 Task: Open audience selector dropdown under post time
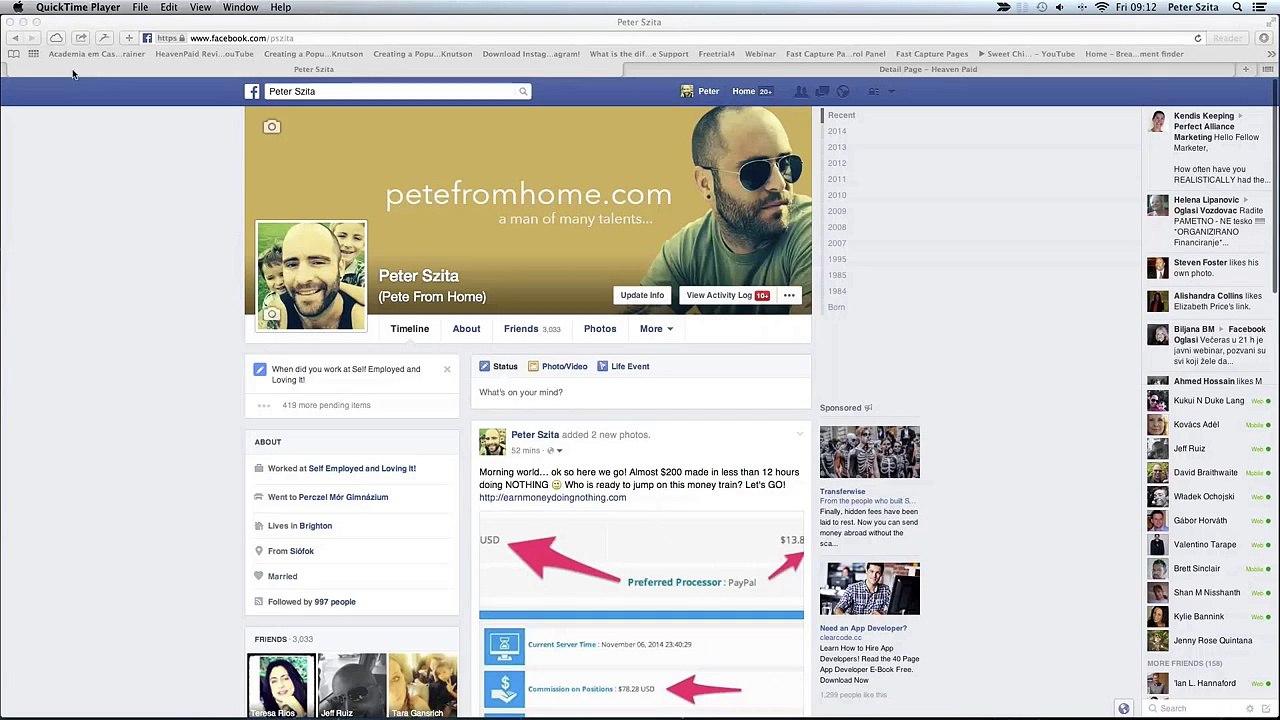pos(555,450)
